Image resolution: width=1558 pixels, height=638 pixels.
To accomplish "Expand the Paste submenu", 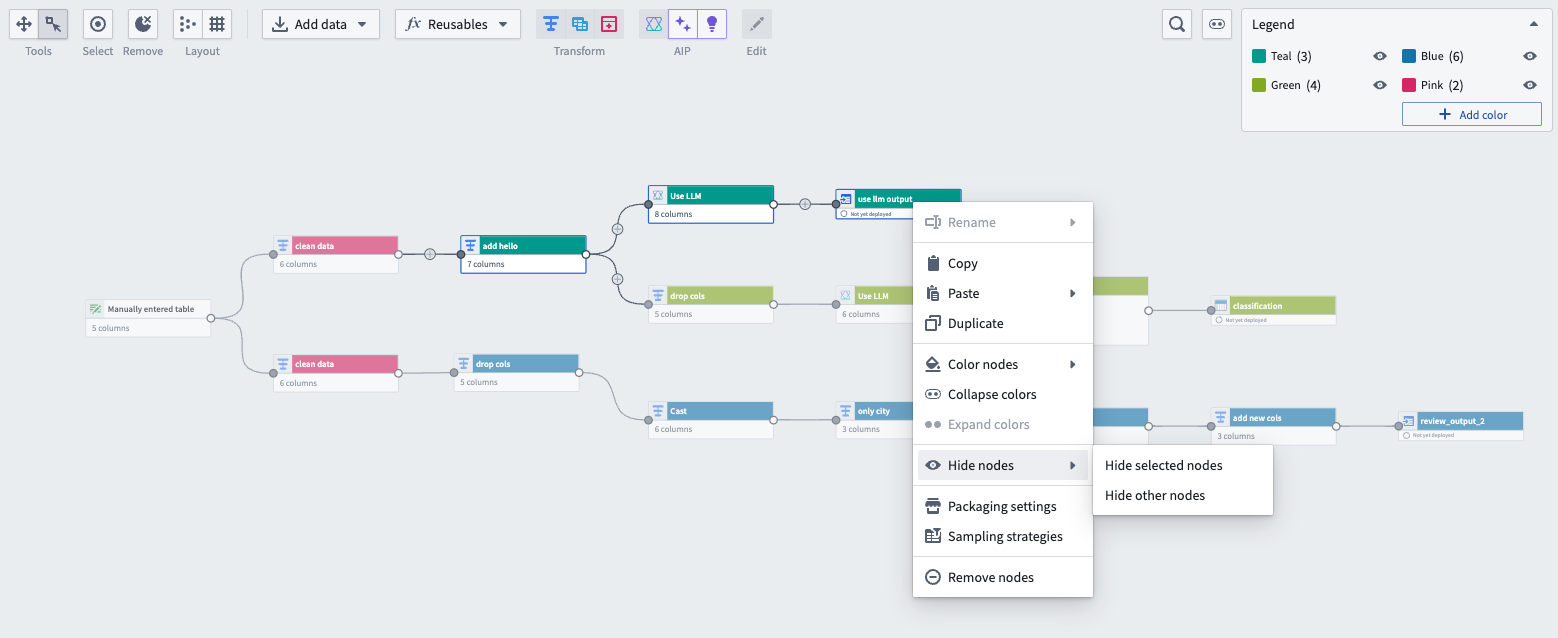I will click(x=1003, y=293).
